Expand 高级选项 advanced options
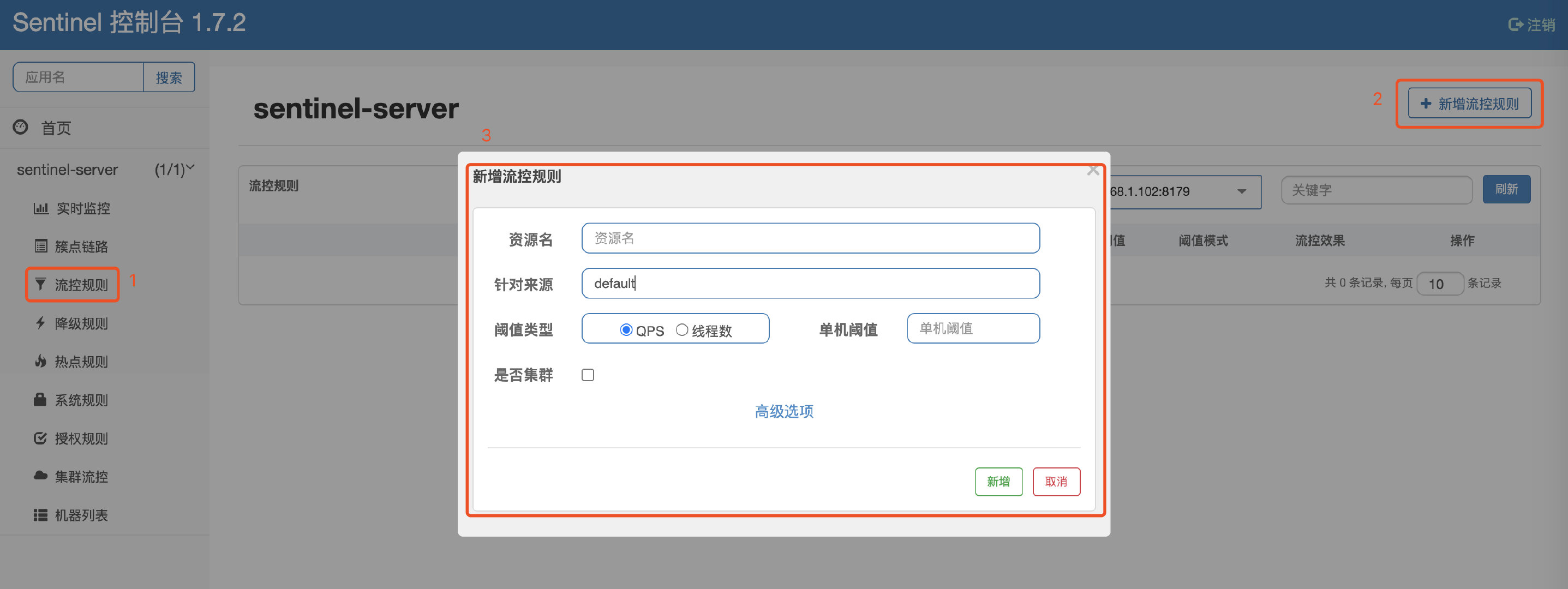 783,411
